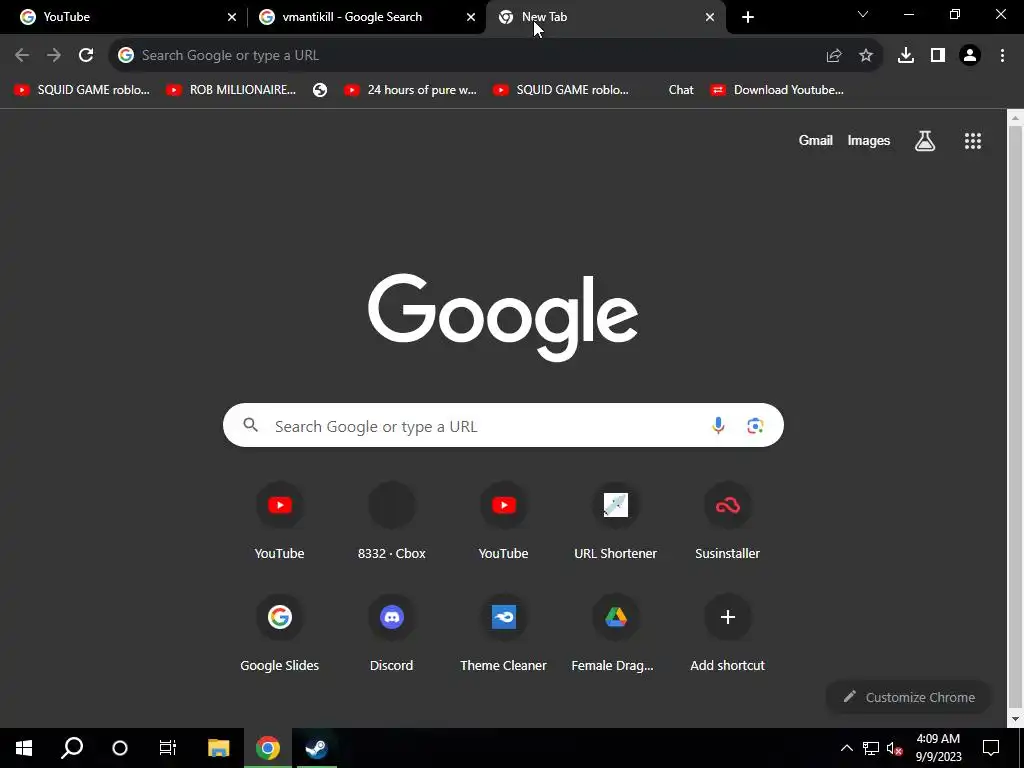
Task: Click the browser back arrow
Action: [x=22, y=56]
